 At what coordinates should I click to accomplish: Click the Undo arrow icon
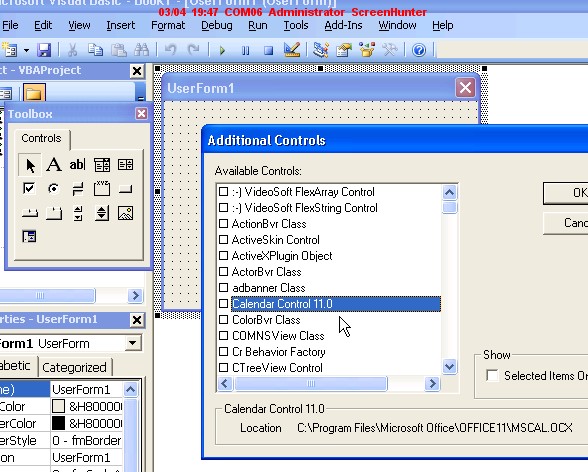[171, 50]
